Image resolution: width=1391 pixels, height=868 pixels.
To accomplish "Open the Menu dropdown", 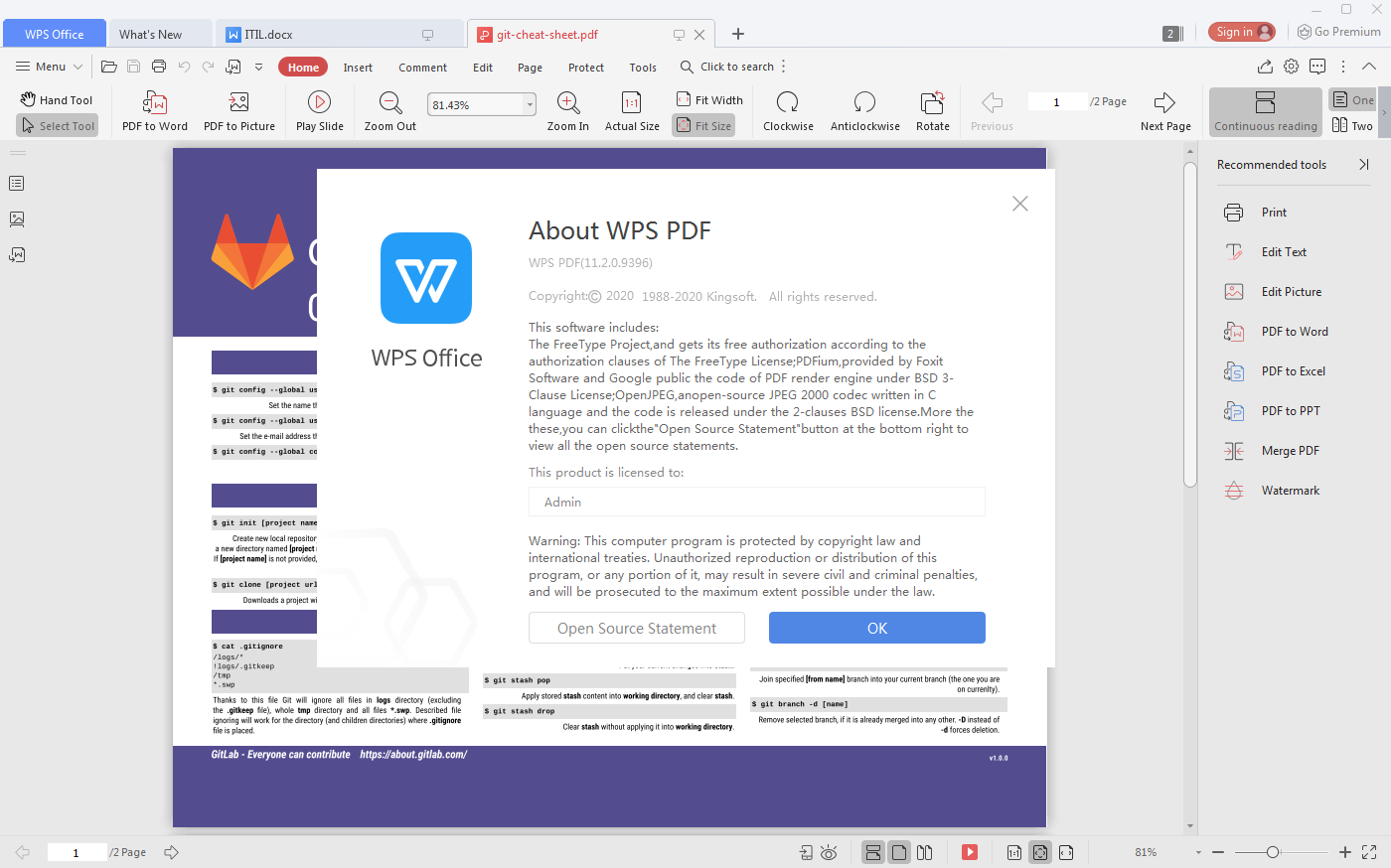I will coord(48,67).
